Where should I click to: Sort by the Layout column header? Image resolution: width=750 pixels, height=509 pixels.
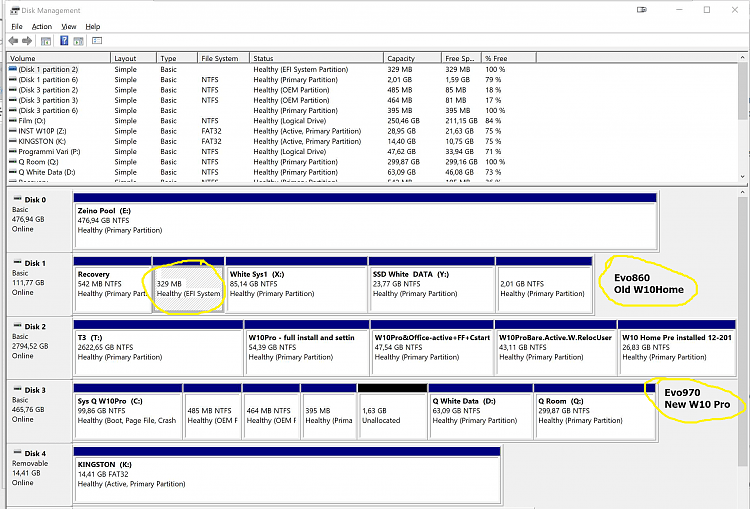[x=133, y=58]
